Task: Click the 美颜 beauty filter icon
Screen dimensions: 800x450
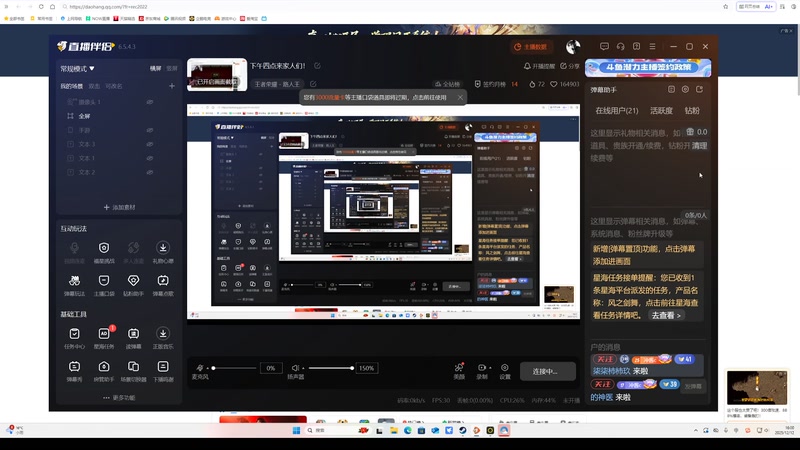Action: coord(459,368)
